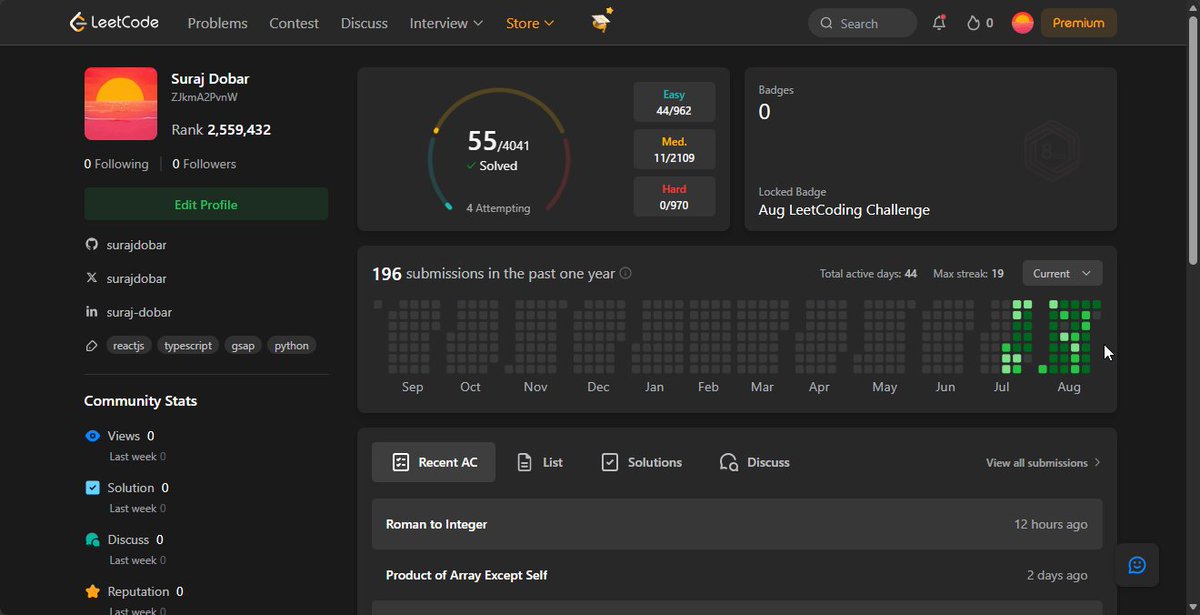Expand the Store dropdown menu
This screenshot has width=1200, height=615.
coord(530,23)
